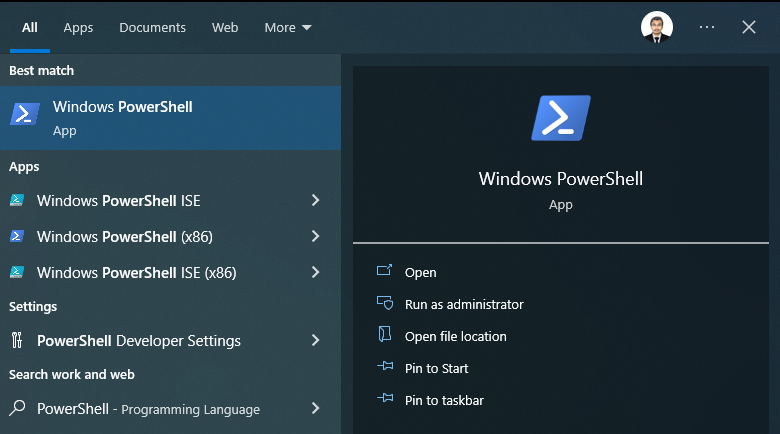The height and width of the screenshot is (434, 780).
Task: Click the Windows PowerShell (x86) icon
Action: coord(17,236)
